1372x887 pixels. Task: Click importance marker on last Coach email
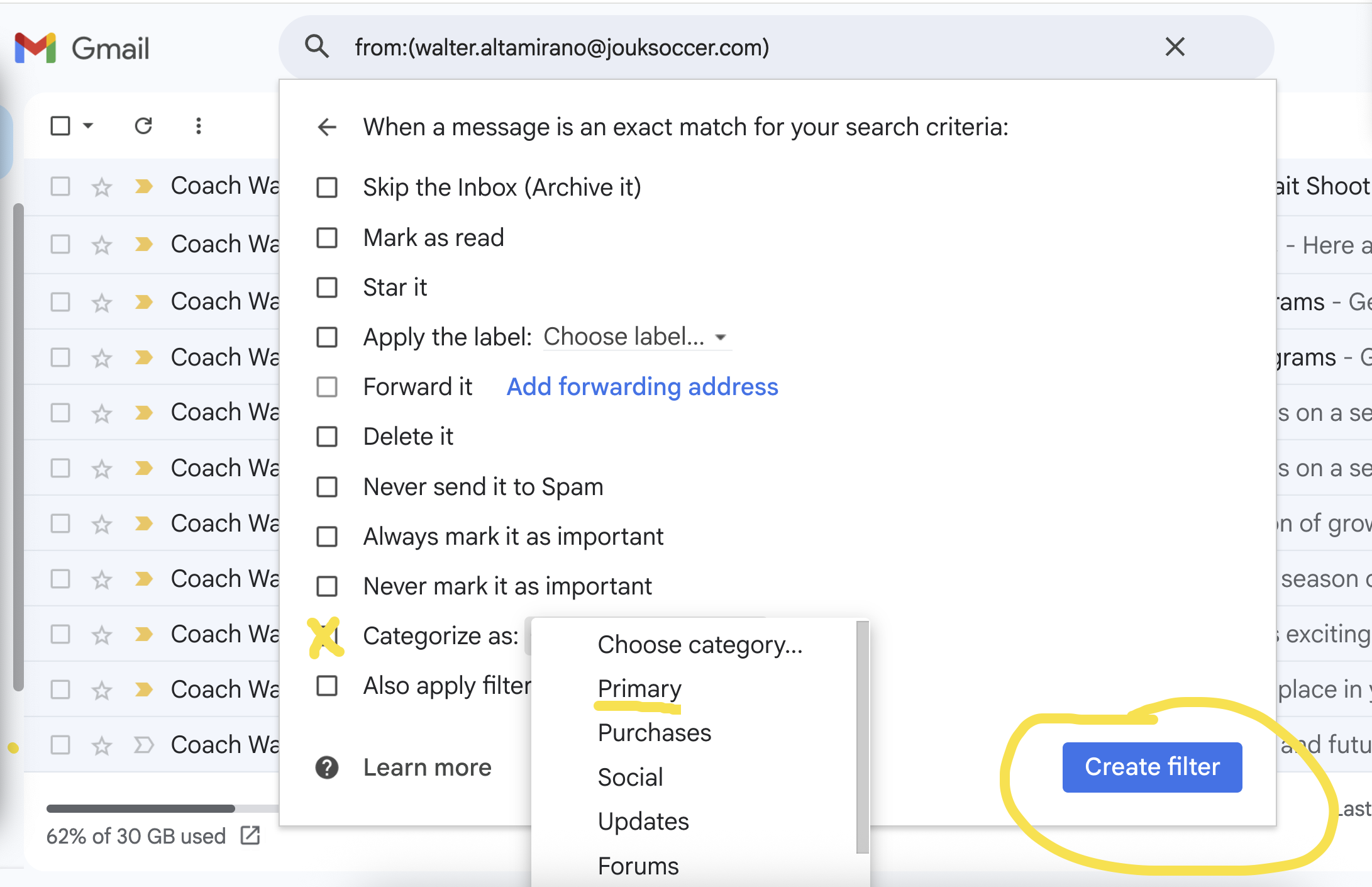144,745
